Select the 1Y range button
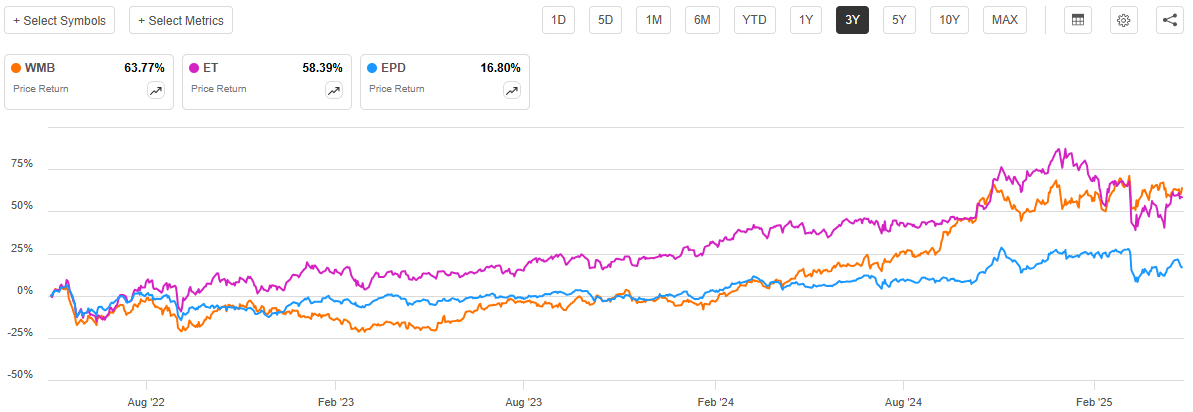 point(805,20)
